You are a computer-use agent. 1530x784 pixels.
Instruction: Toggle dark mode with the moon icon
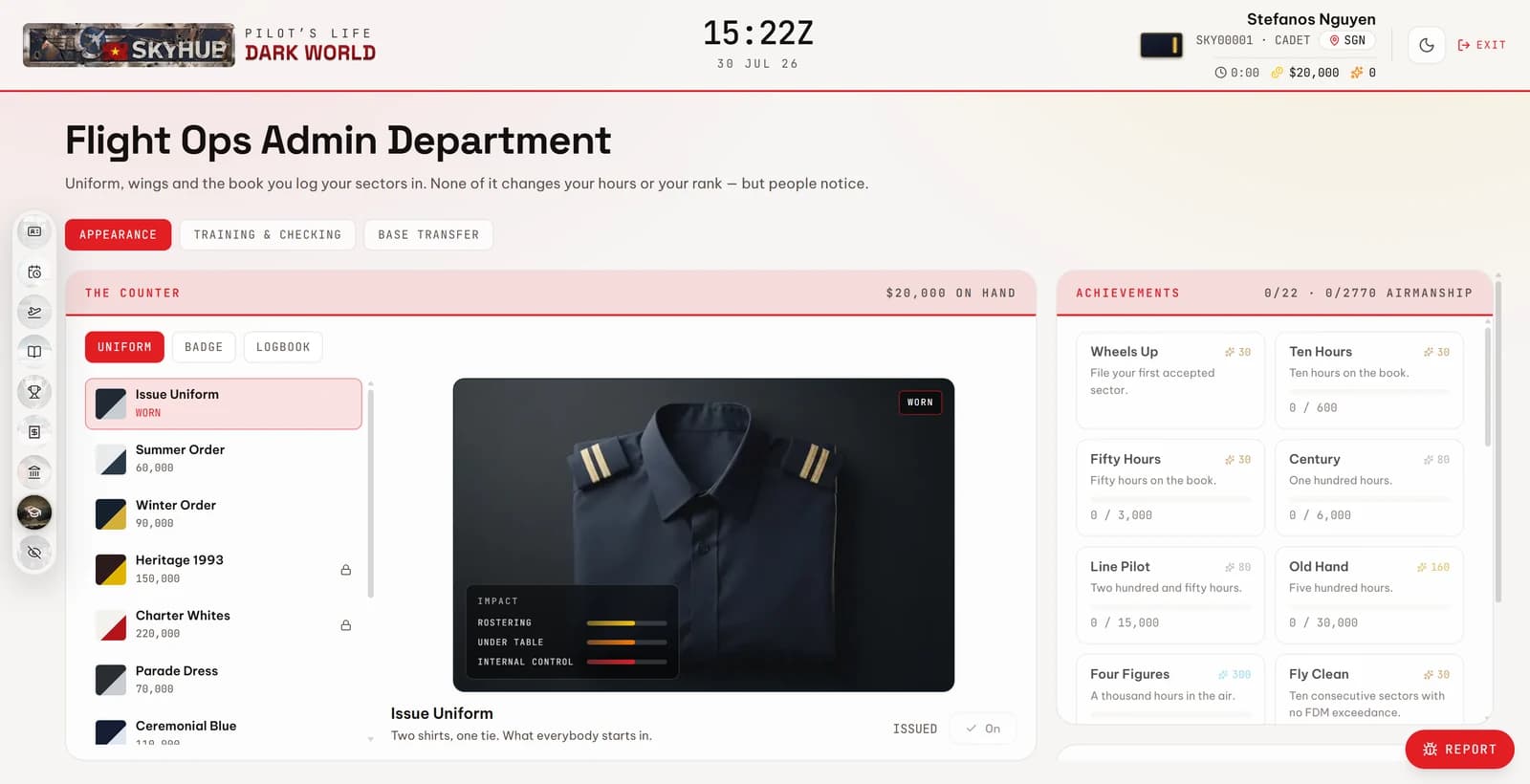click(1427, 45)
